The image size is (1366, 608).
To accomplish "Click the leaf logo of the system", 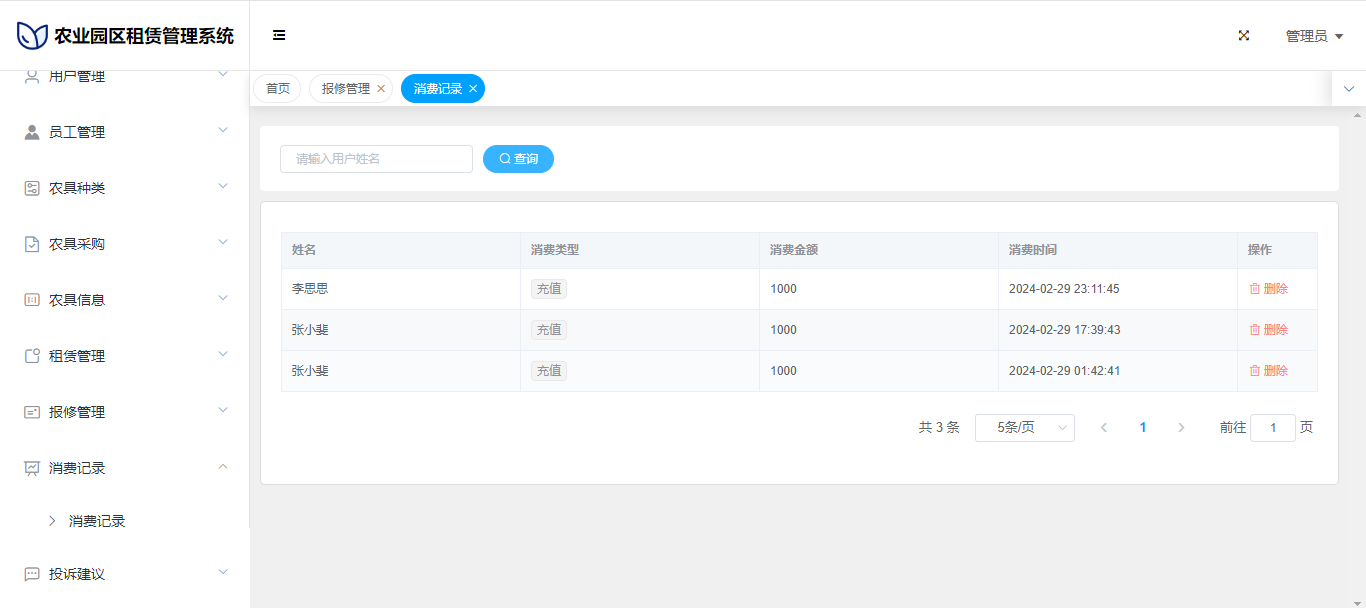I will 32,36.
